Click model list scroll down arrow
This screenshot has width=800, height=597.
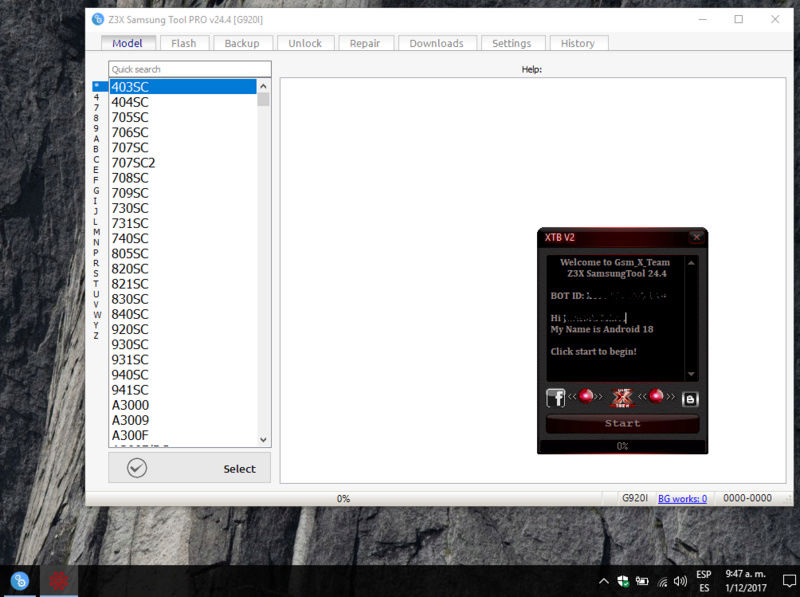tap(263, 439)
